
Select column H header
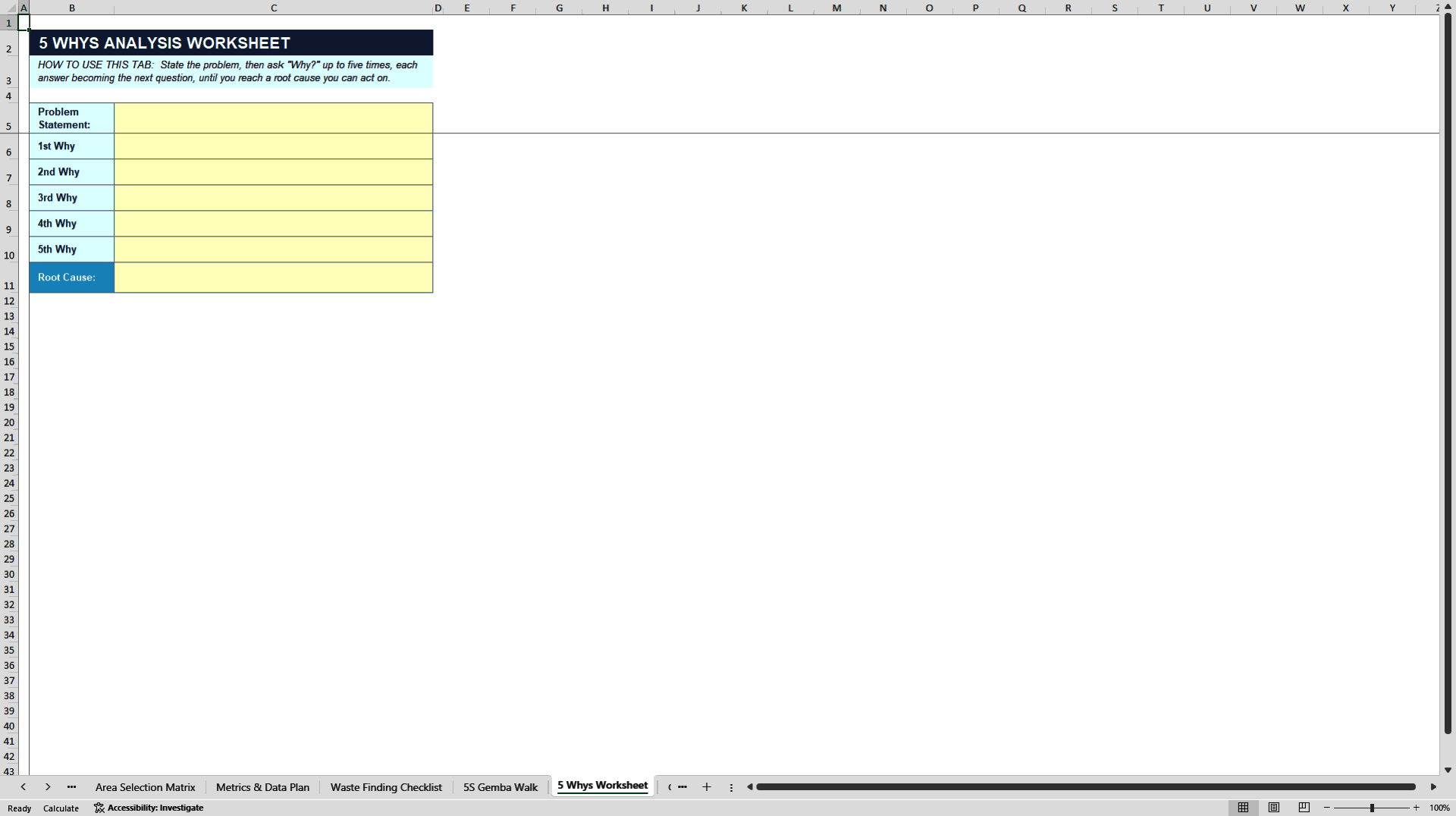click(605, 8)
